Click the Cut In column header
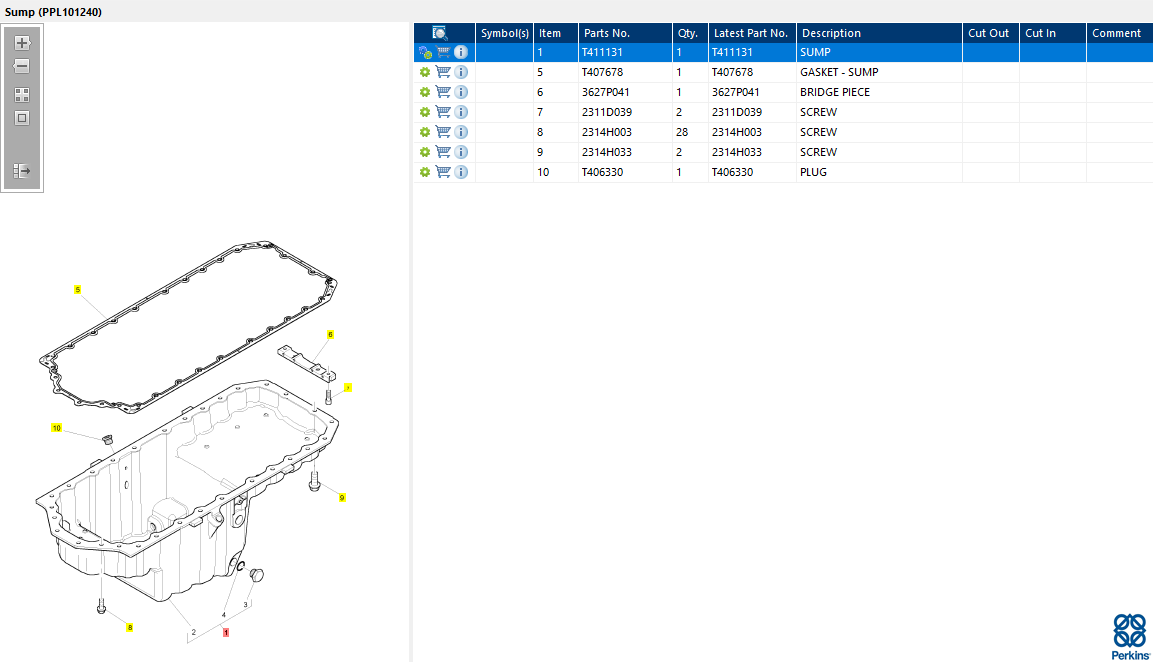 1053,33
